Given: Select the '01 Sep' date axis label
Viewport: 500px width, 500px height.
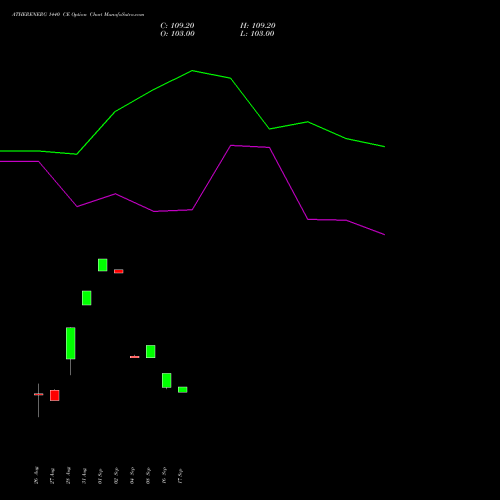Looking at the screenshot, I should pos(100,475).
